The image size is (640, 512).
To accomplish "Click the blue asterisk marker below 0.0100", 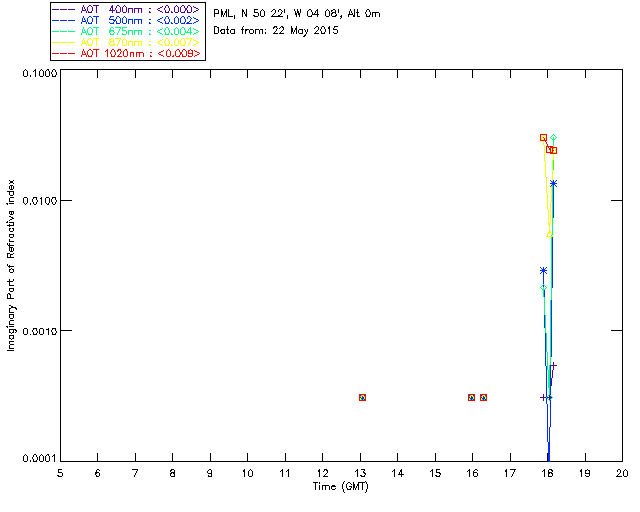I will 543,270.
